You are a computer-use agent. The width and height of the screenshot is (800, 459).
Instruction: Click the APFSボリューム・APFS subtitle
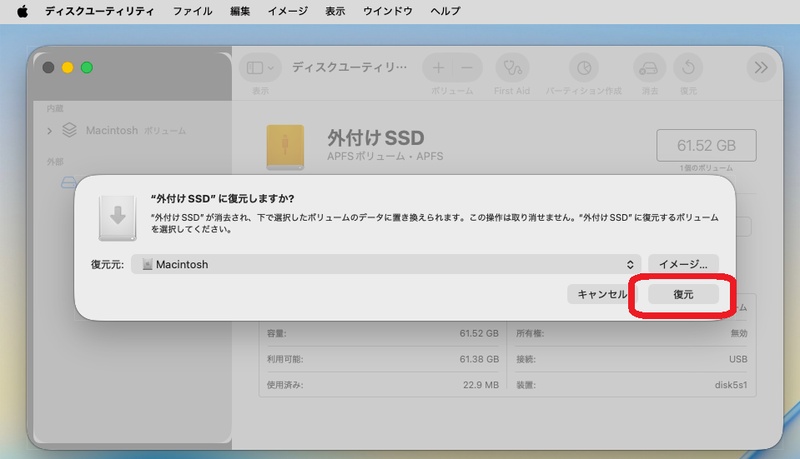[385, 156]
